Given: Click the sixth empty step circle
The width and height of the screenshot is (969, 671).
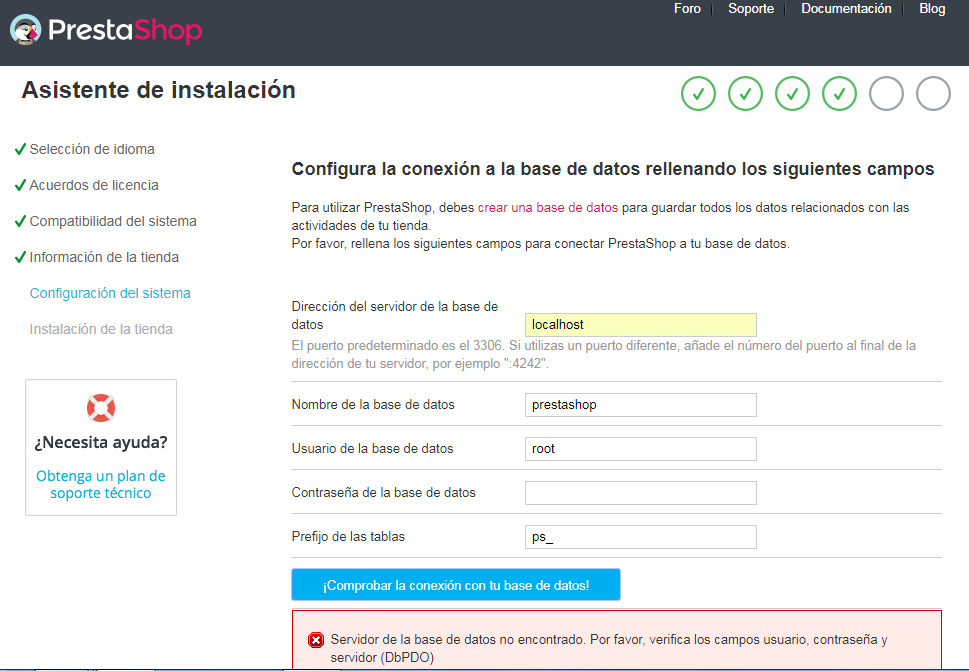Looking at the screenshot, I should (x=933, y=94).
